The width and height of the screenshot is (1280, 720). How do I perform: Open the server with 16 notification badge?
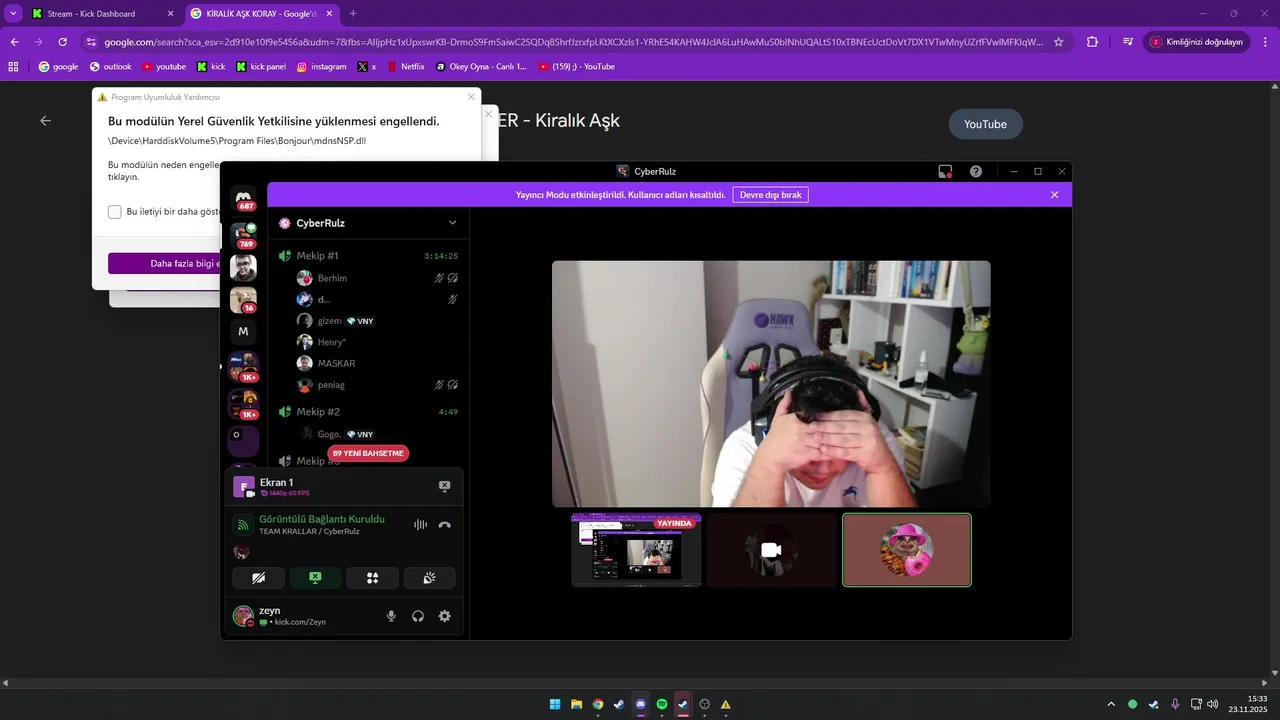point(244,300)
